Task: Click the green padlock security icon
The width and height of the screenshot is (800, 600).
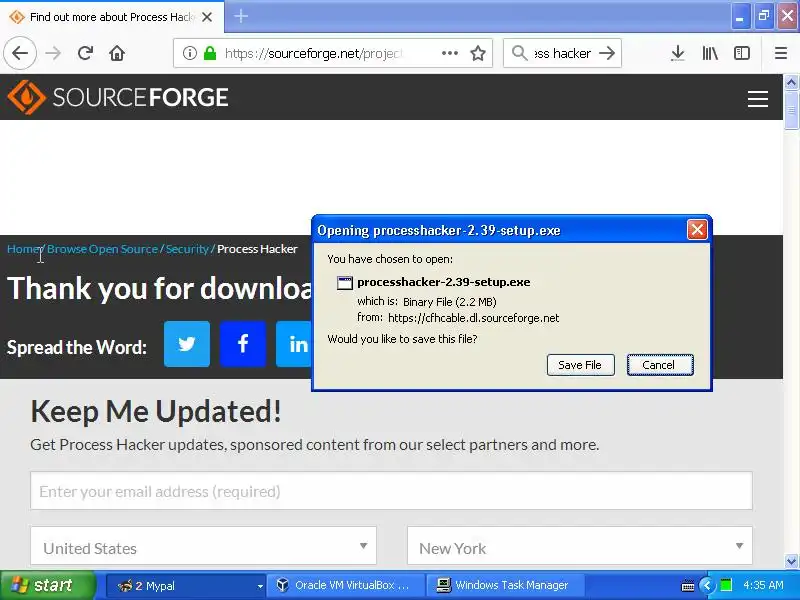Action: [210, 53]
